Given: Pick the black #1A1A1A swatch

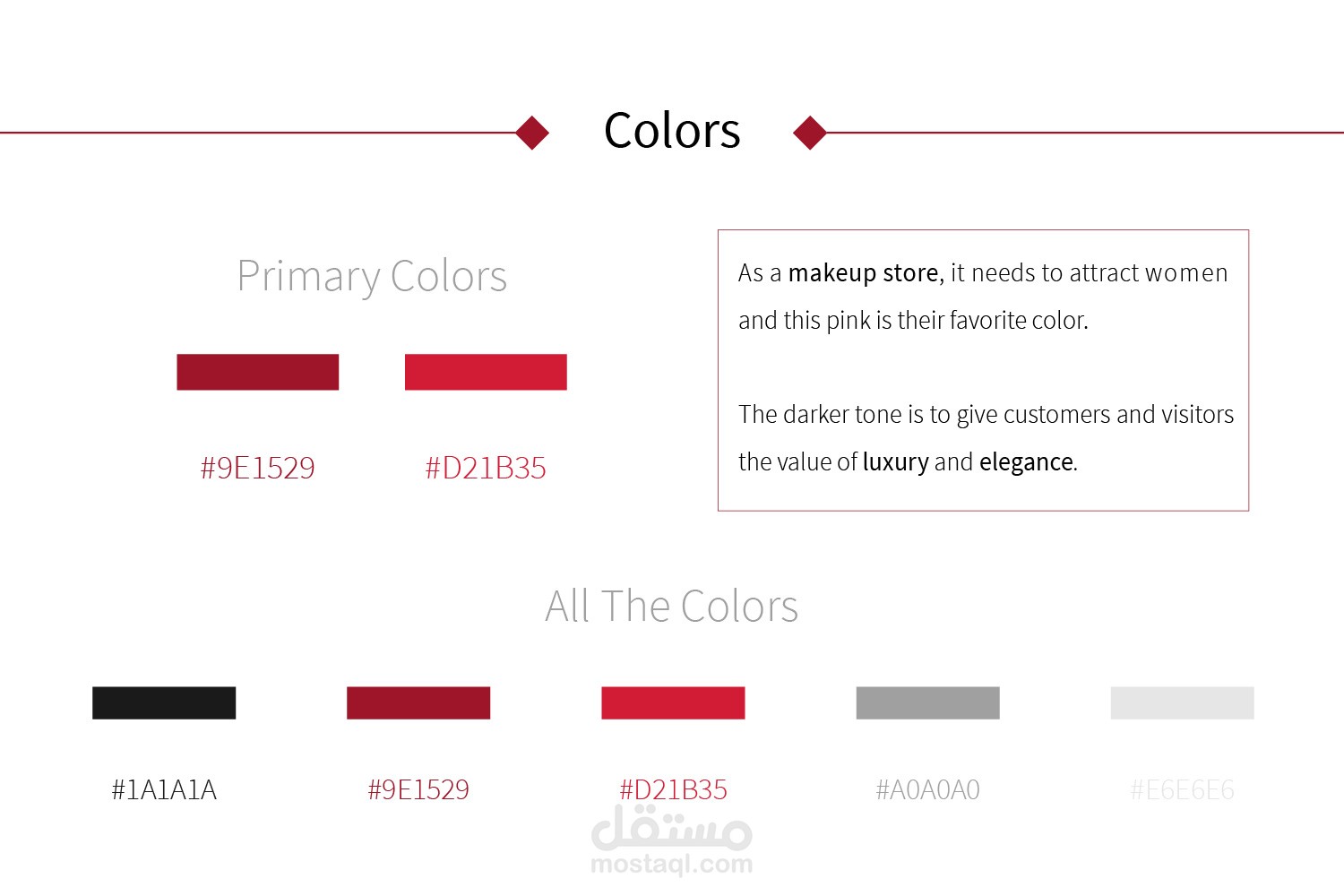Looking at the screenshot, I should coord(164,702).
